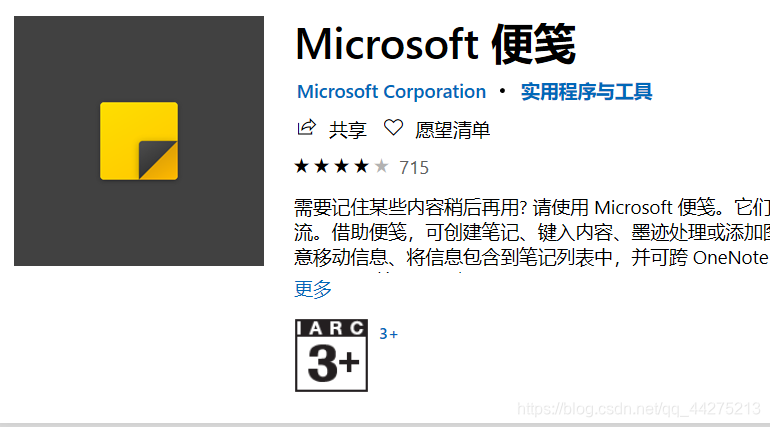This screenshot has height=427, width=770.
Task: Click the blog.csdn.net watermark URL
Action: (641, 408)
